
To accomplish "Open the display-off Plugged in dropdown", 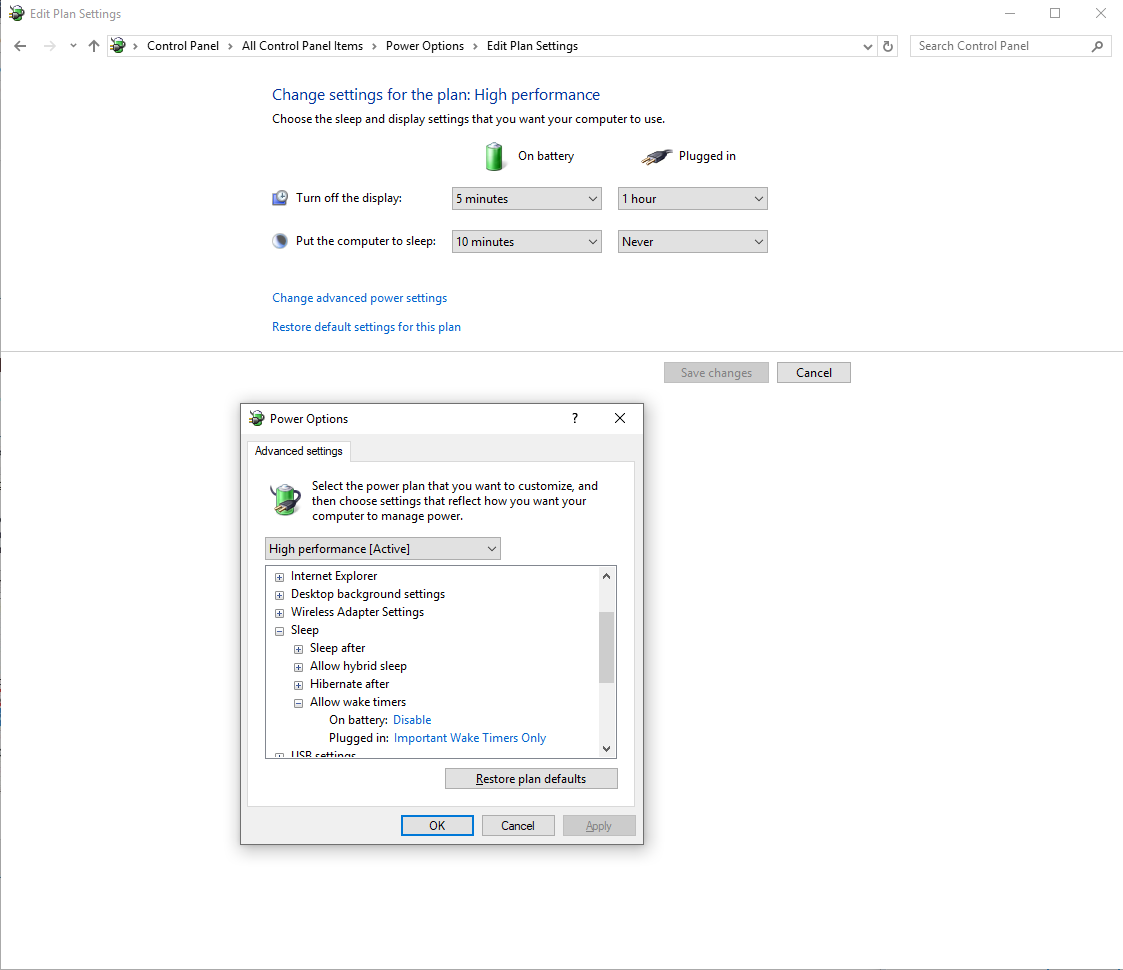I will (x=692, y=199).
